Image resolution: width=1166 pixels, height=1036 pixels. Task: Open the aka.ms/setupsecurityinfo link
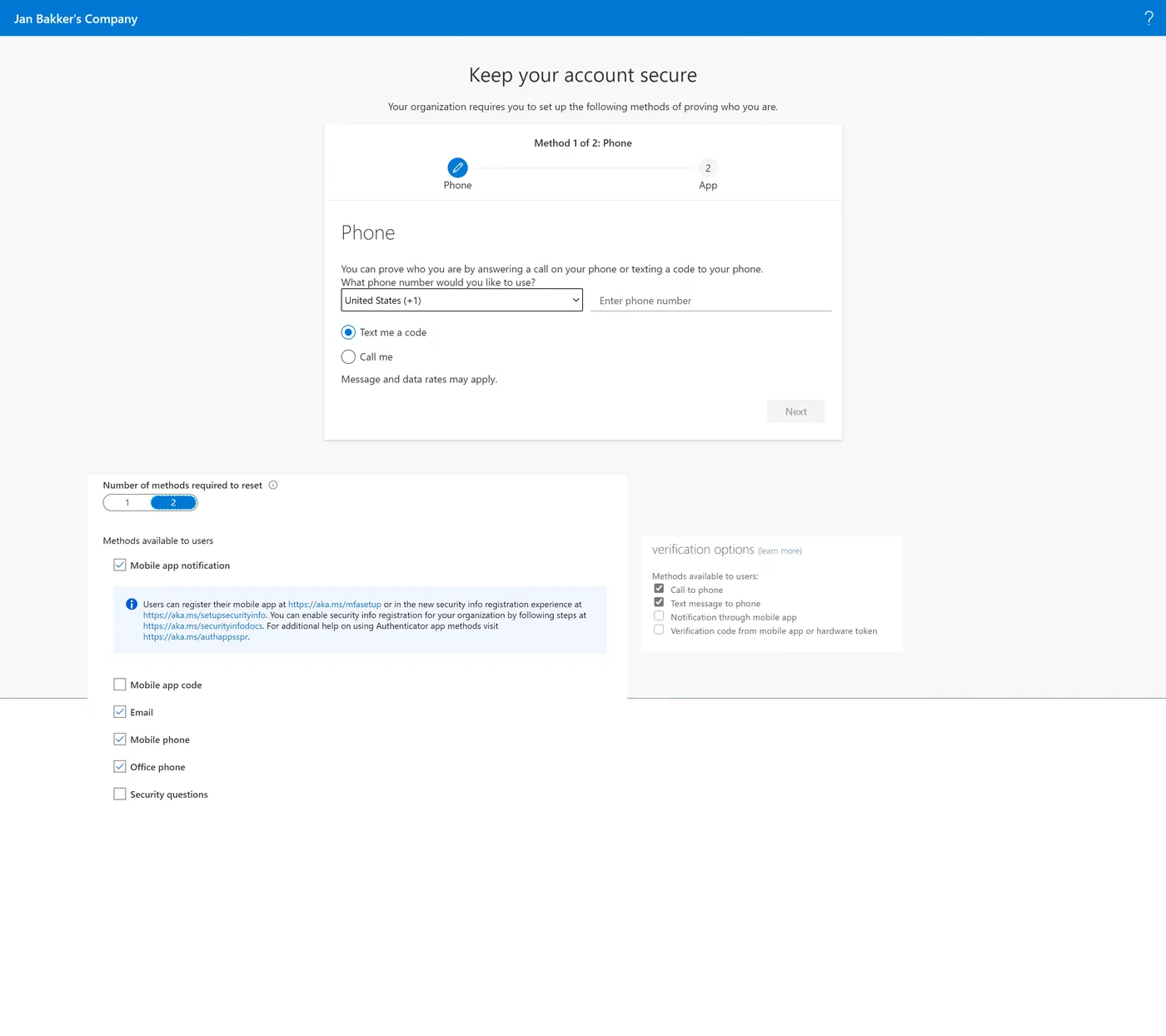204,615
